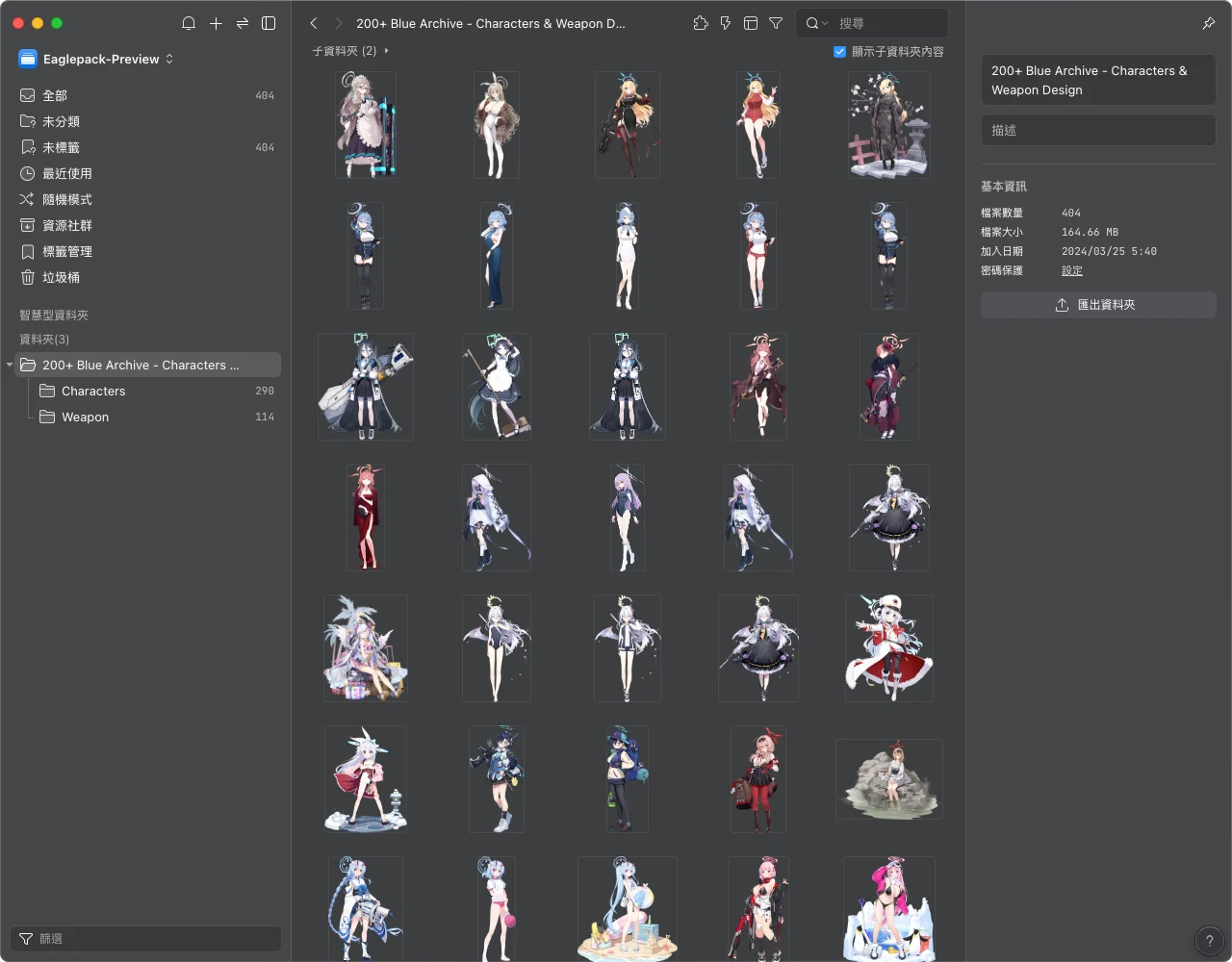
Task: Click the 匯出資料夾 export button
Action: [x=1098, y=305]
